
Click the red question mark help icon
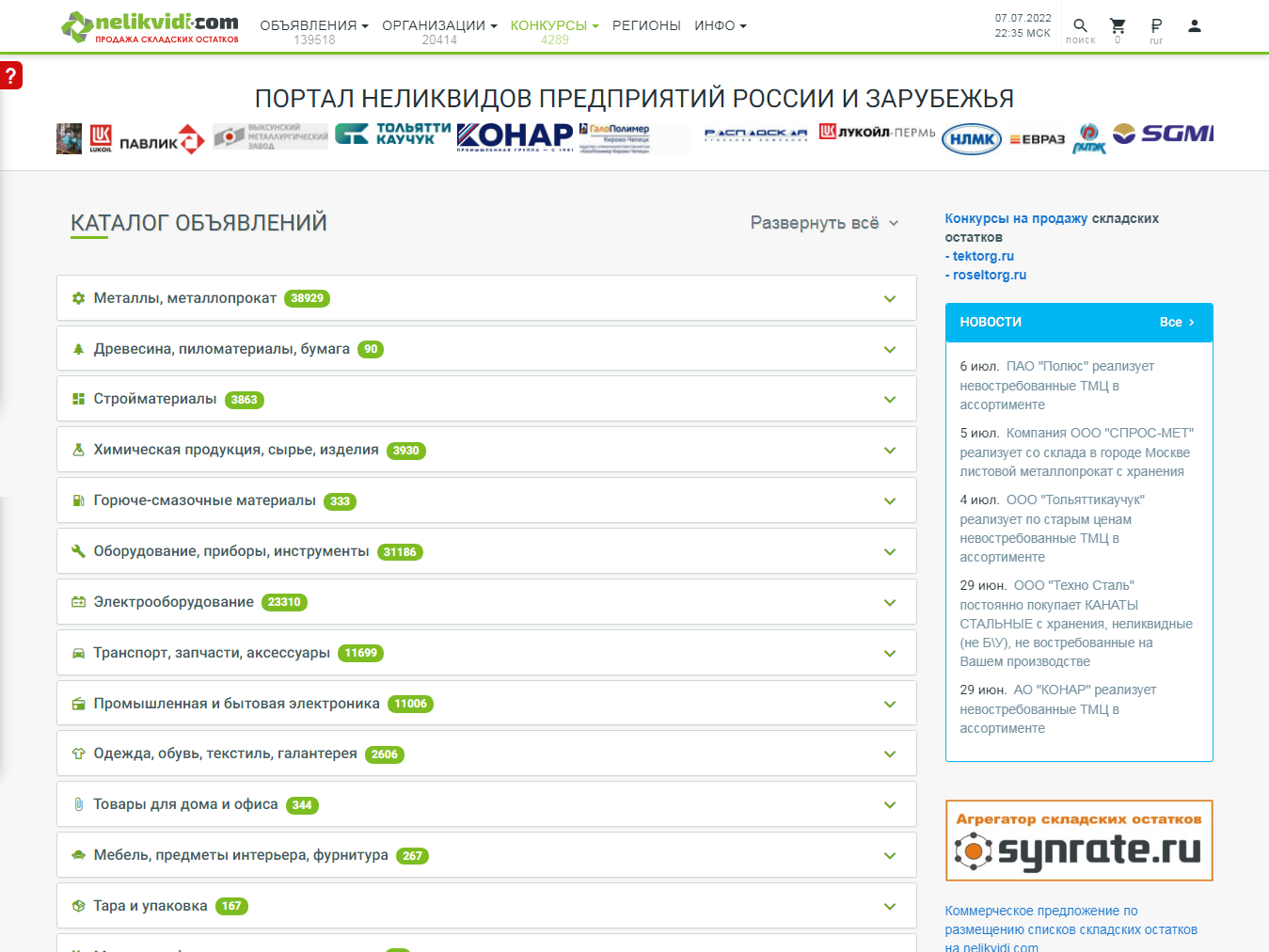coord(10,75)
